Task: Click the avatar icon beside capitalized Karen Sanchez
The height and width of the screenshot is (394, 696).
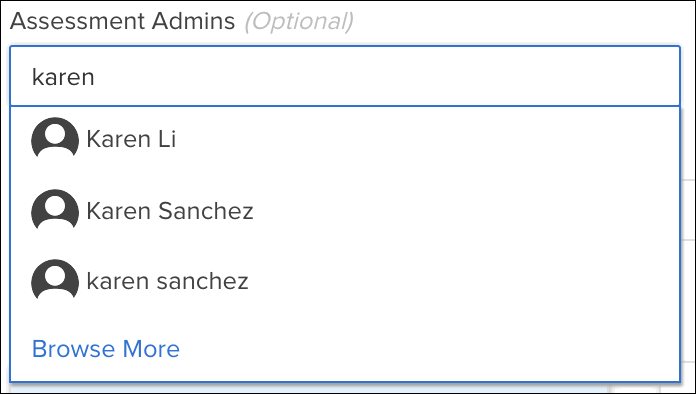Action: click(55, 210)
